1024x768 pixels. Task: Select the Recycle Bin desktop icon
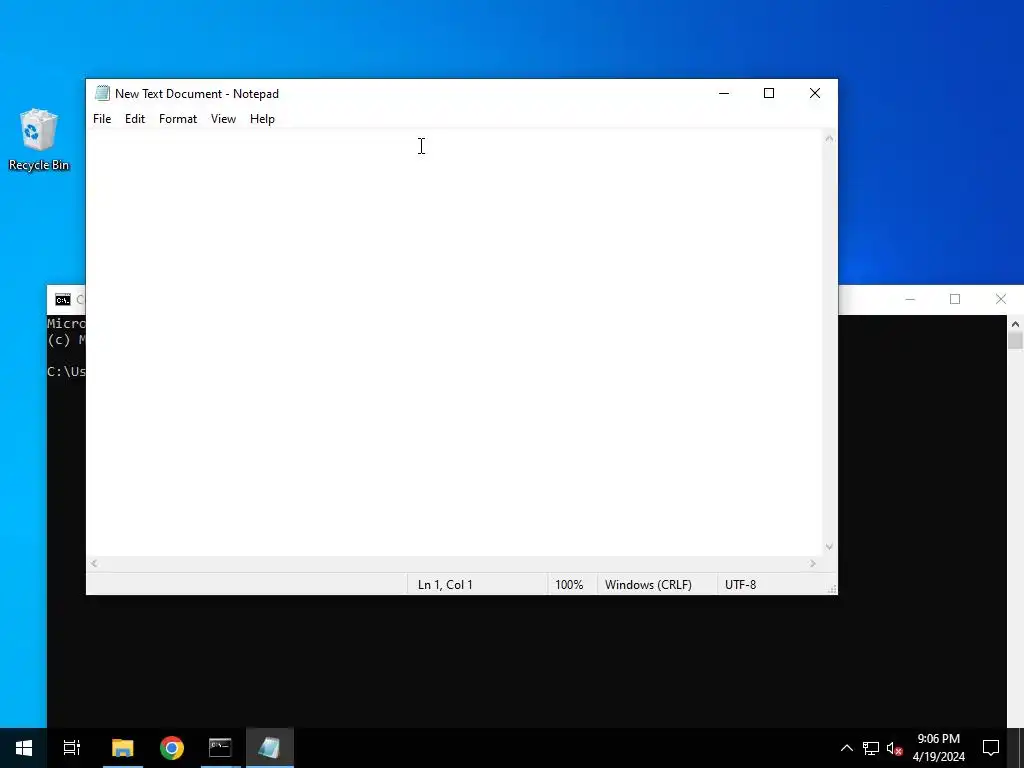pos(39,140)
